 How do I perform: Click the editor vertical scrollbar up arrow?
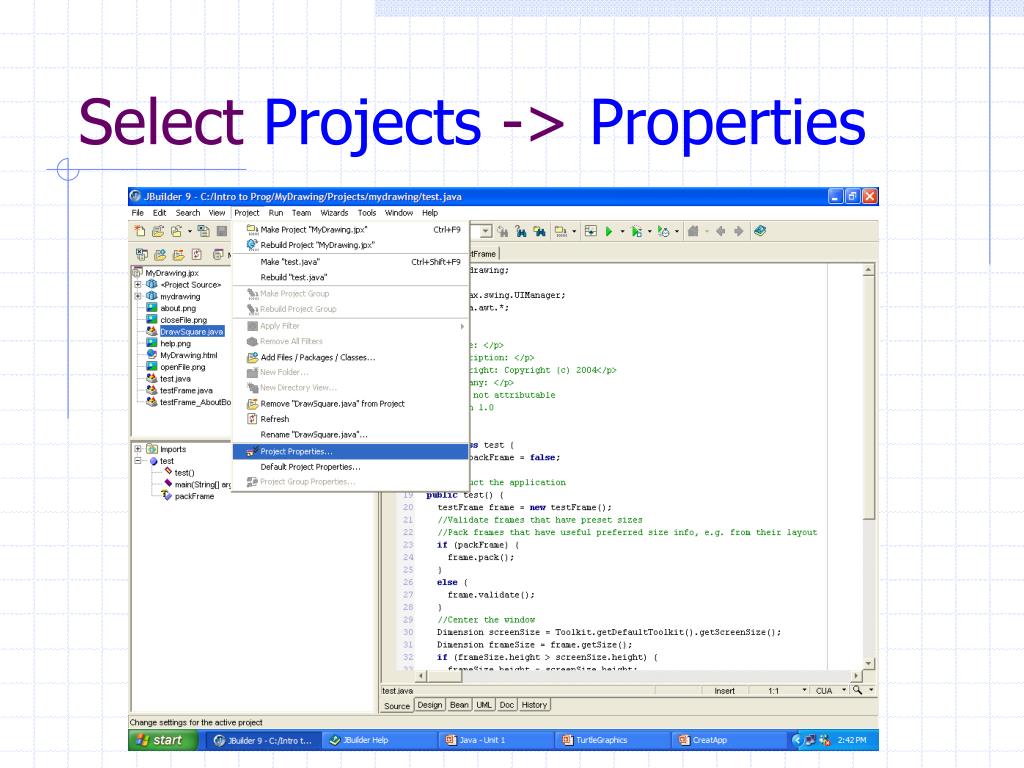coord(869,270)
